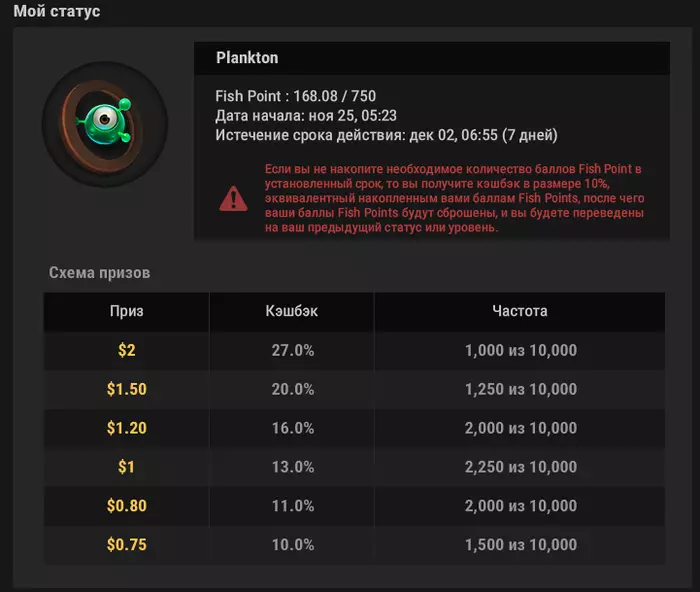Click the Приз column header

126,311
